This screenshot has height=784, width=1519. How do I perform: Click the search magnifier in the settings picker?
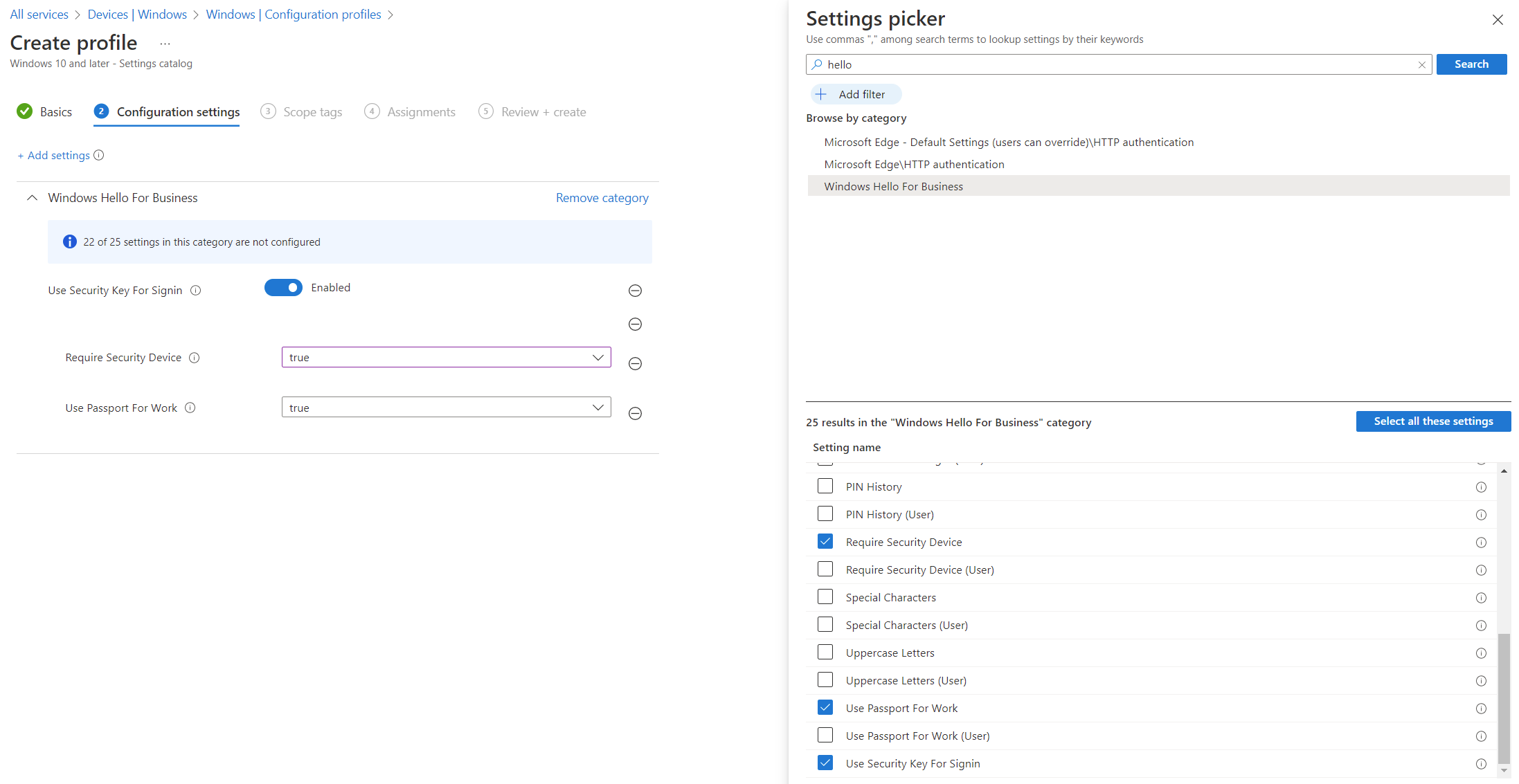tap(818, 64)
